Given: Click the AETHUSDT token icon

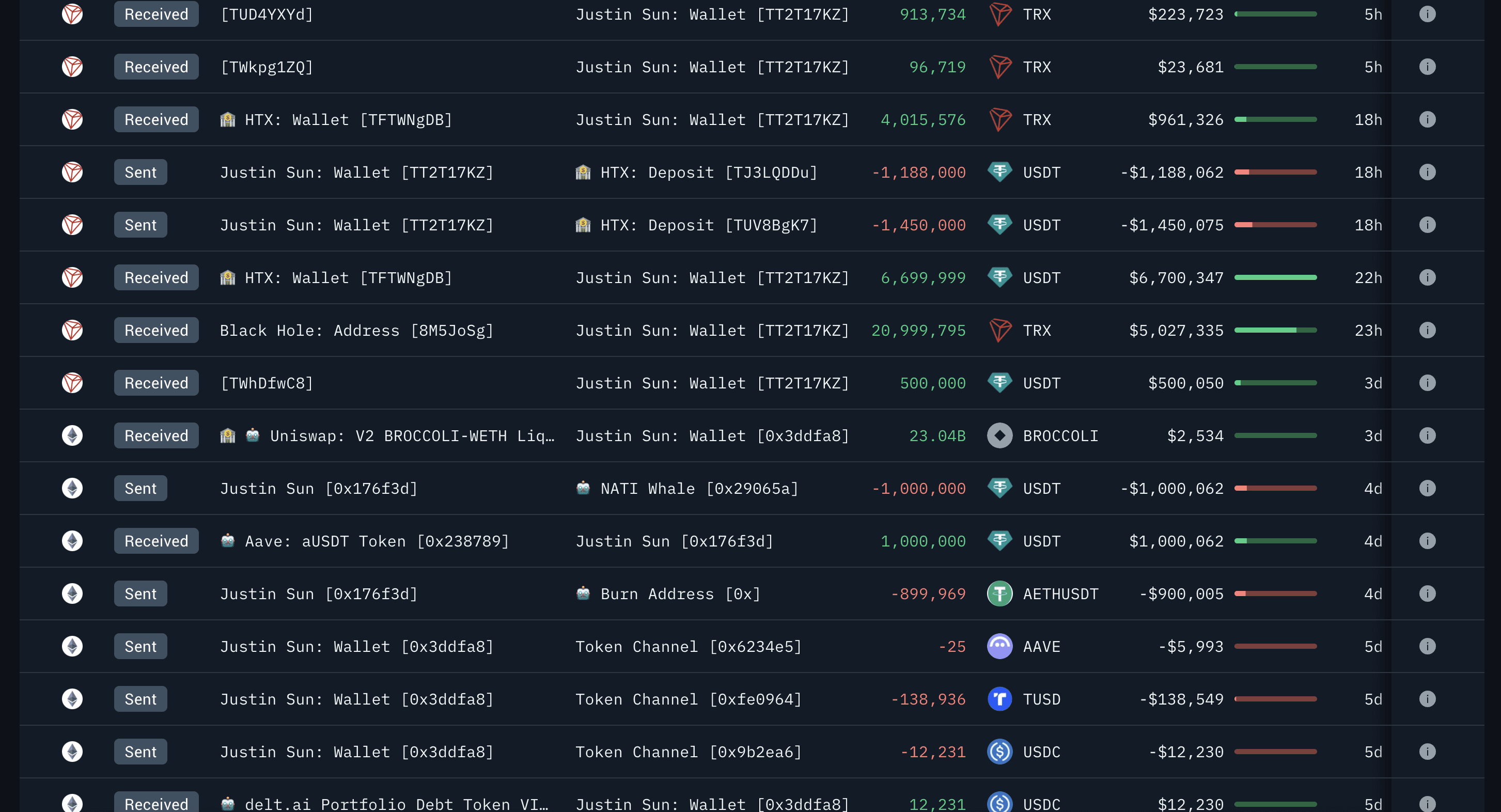Looking at the screenshot, I should click(x=1000, y=594).
